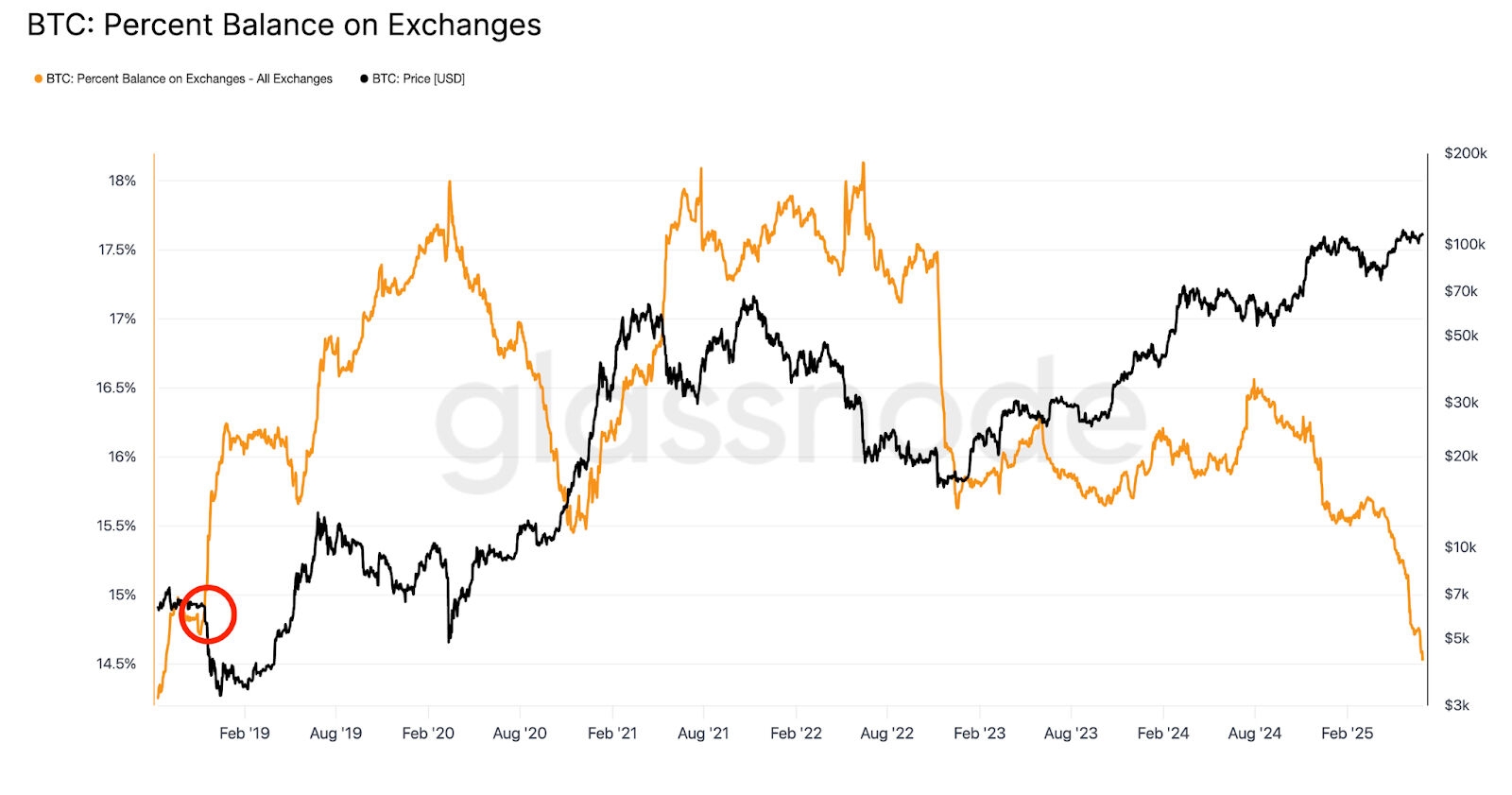Click the 18% label on the left axis

(x=122, y=181)
